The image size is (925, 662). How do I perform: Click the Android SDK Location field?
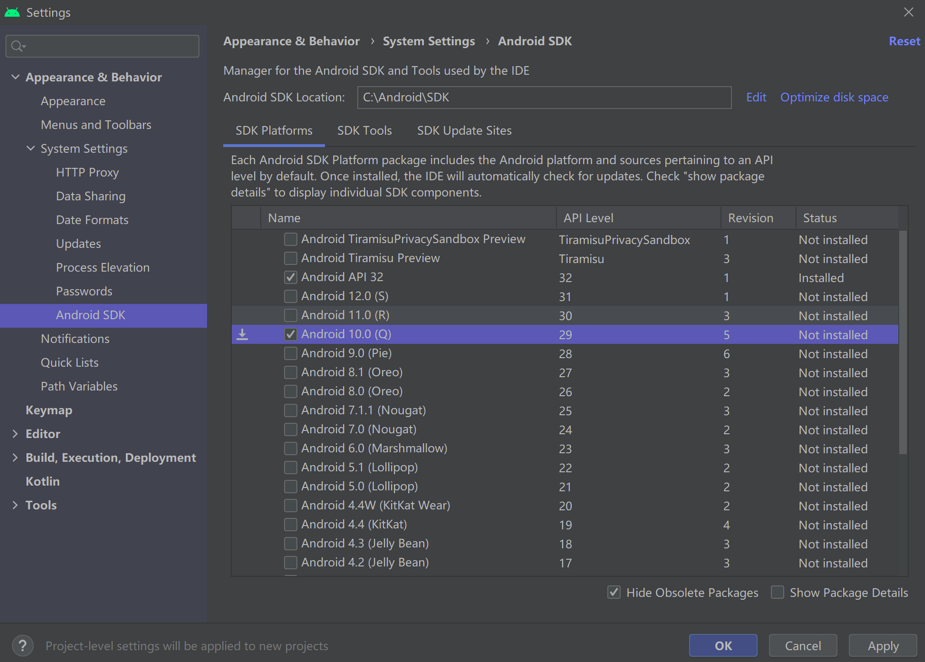pos(544,98)
